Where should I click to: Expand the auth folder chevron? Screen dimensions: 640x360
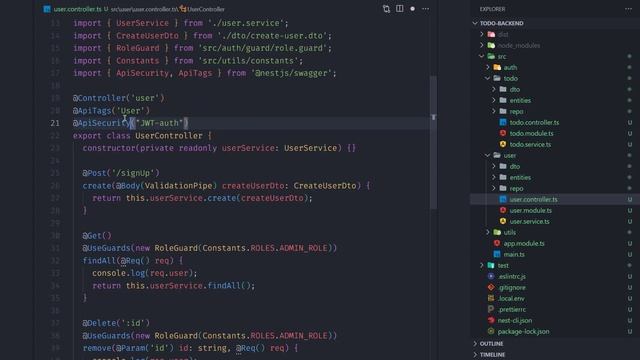488,67
